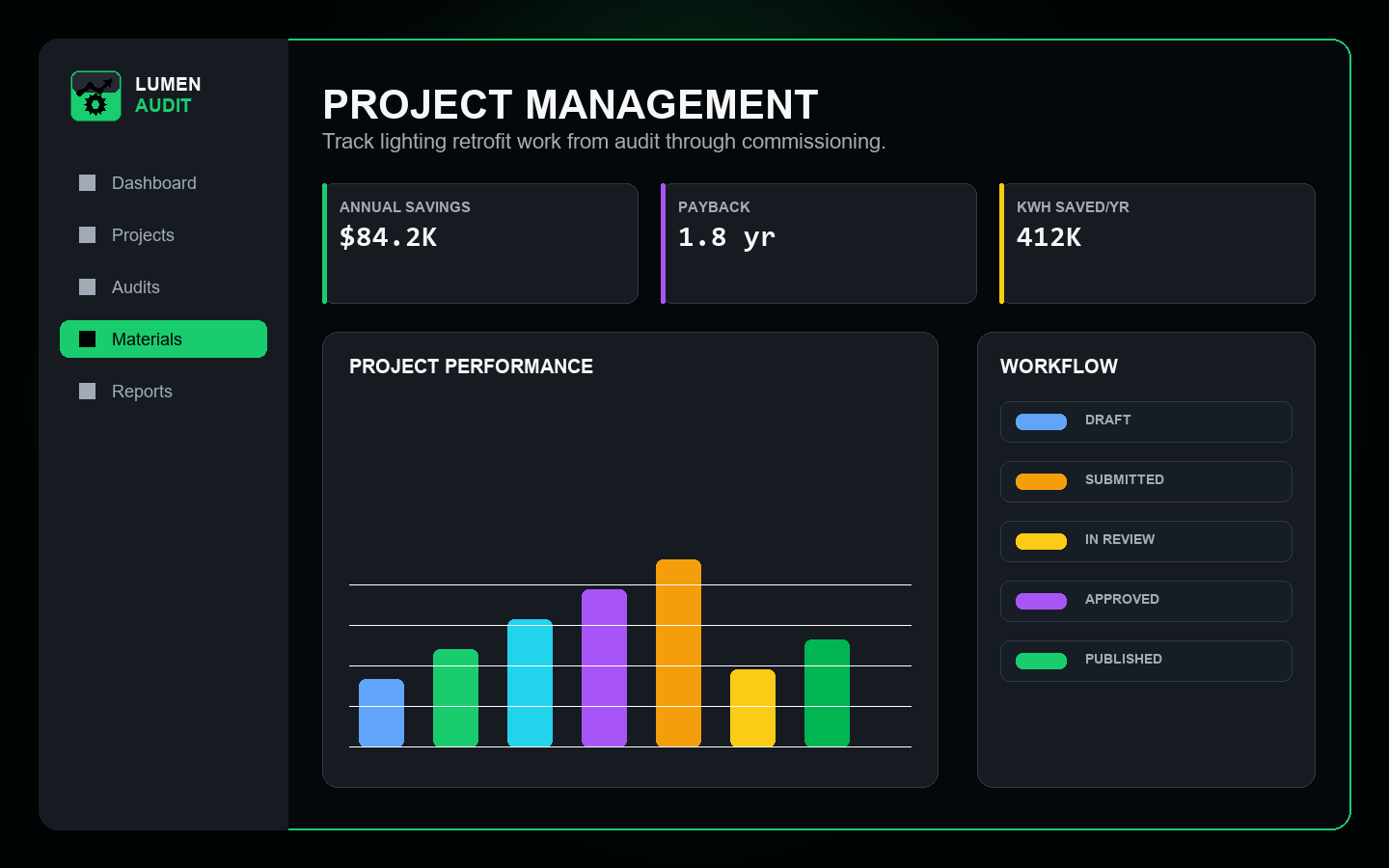Viewport: 1389px width, 868px height.
Task: Click the blue DRAFT color pill
Action: tap(1041, 421)
